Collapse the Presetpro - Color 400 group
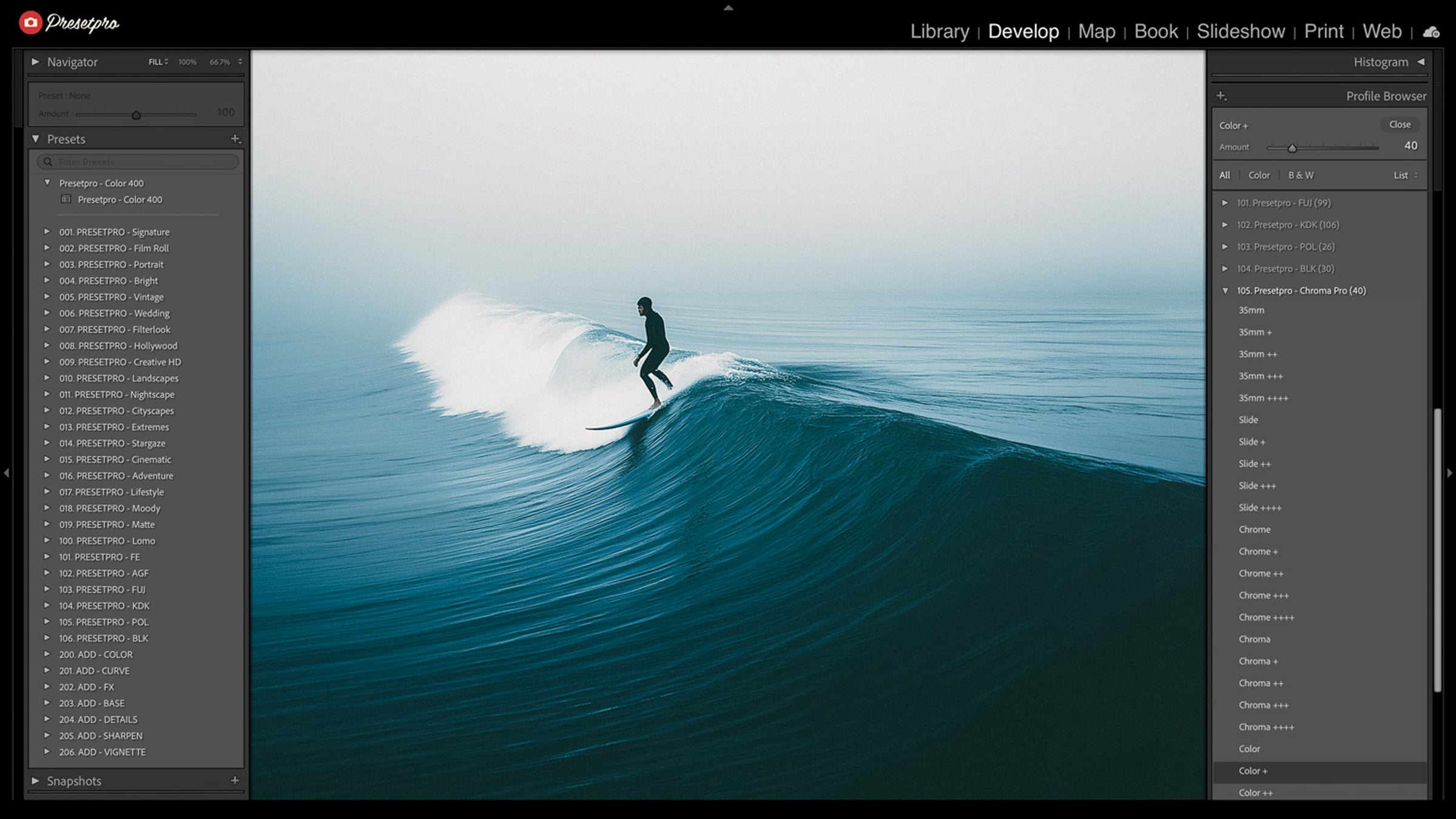This screenshot has width=1456, height=819. (47, 183)
